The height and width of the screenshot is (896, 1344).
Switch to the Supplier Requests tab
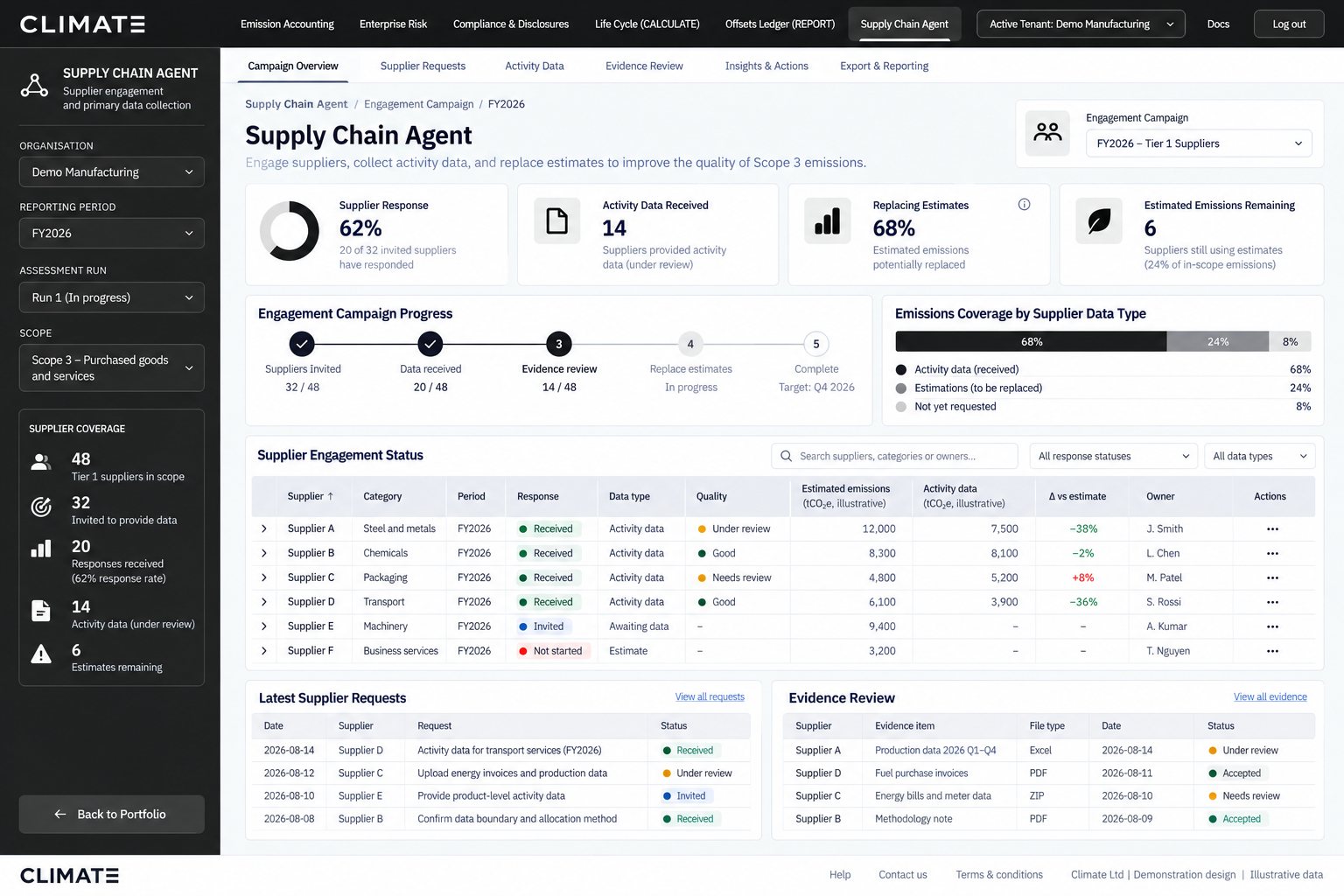click(423, 66)
